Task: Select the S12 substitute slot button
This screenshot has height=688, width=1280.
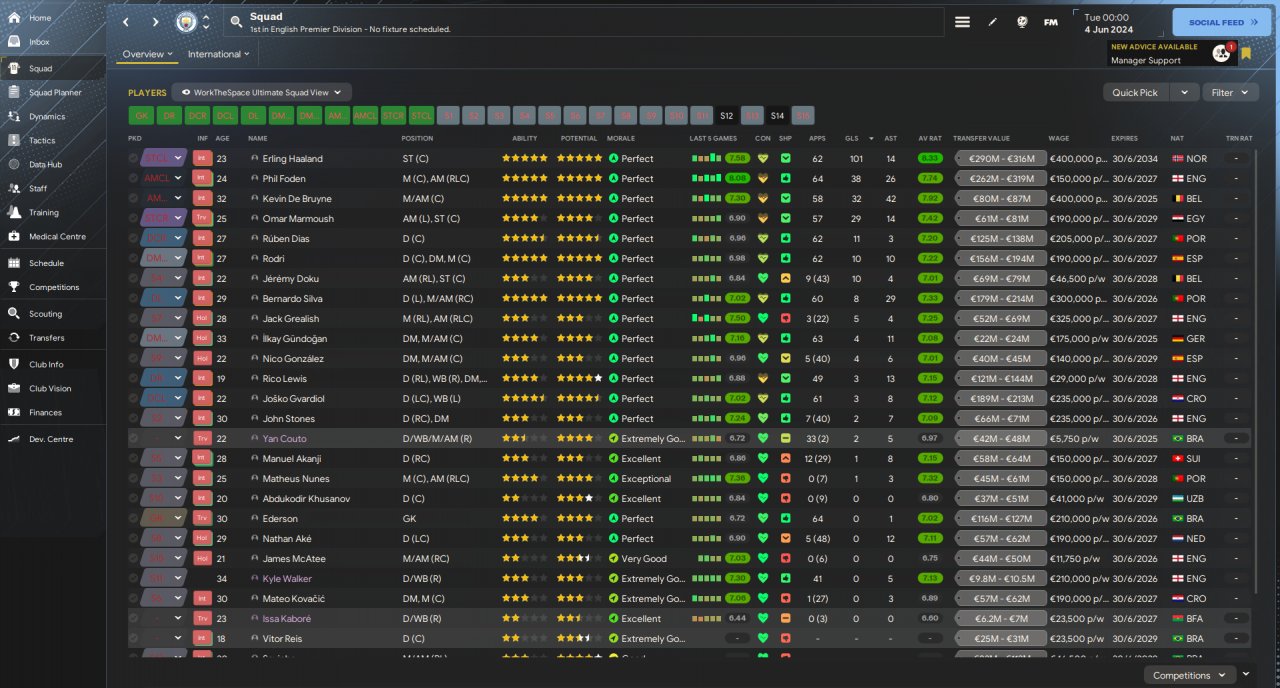Action: (x=727, y=115)
